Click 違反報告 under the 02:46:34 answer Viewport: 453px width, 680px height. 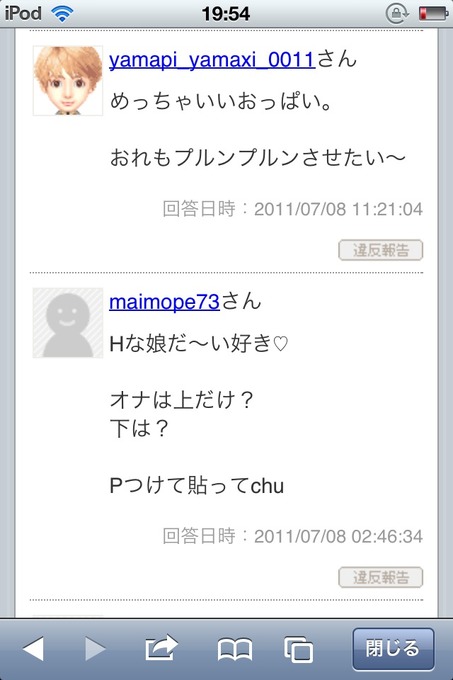(x=381, y=577)
